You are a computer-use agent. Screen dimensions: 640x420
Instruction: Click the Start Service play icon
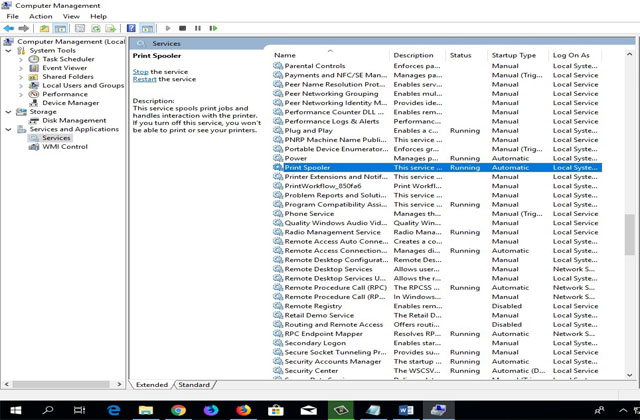point(168,28)
